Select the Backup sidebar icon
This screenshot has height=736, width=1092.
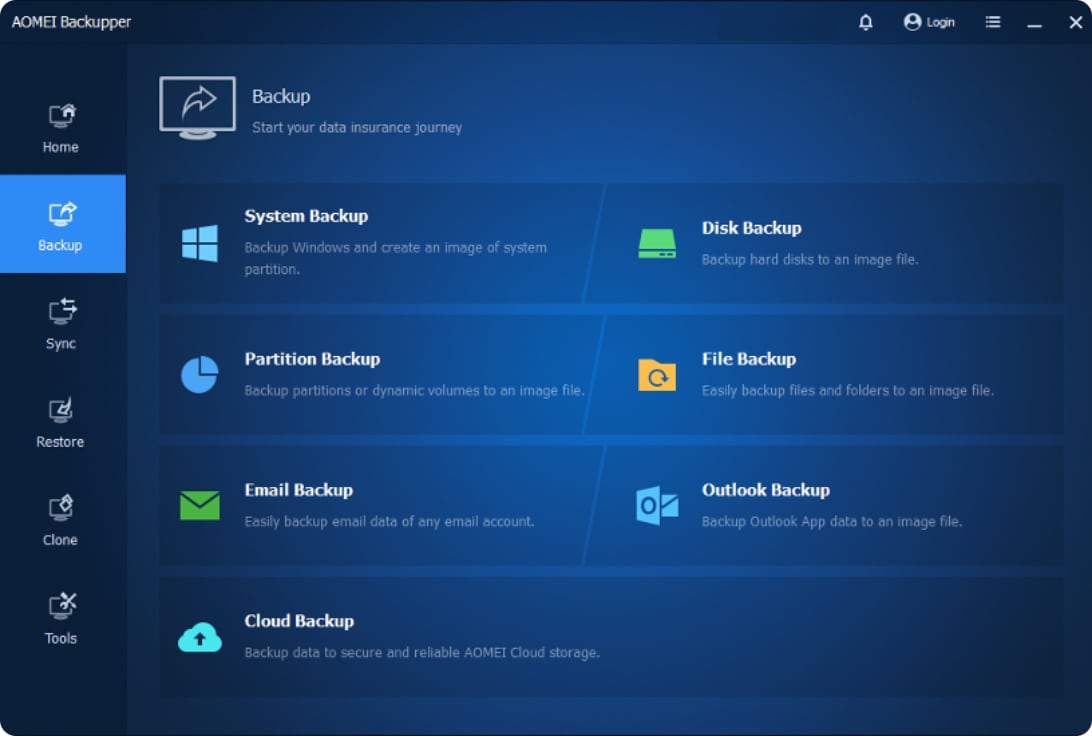61,214
